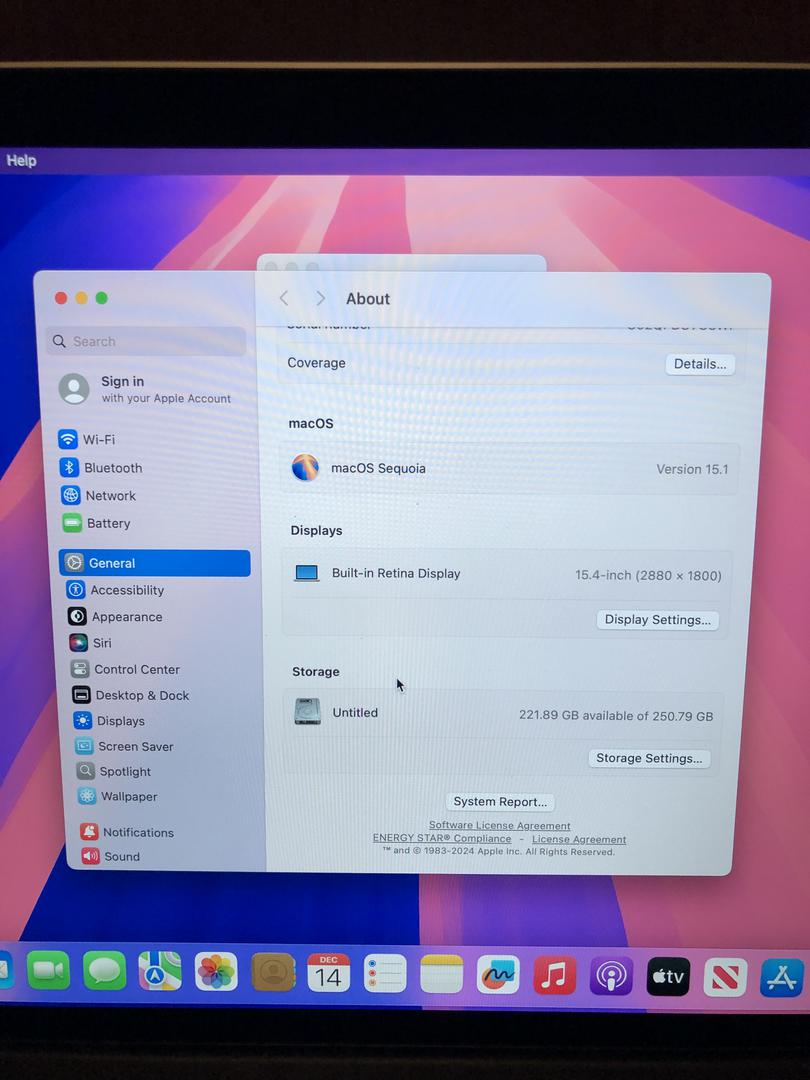Launch Freeform from the Dock

498,975
